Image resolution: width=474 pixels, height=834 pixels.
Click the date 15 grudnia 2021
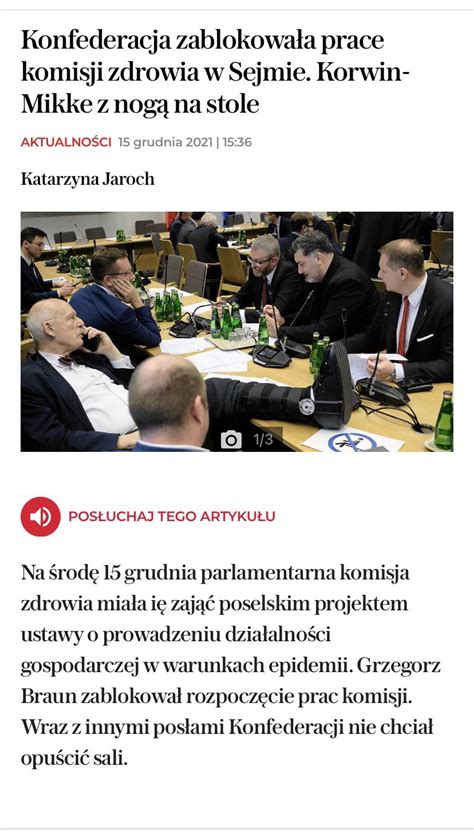click(x=165, y=142)
